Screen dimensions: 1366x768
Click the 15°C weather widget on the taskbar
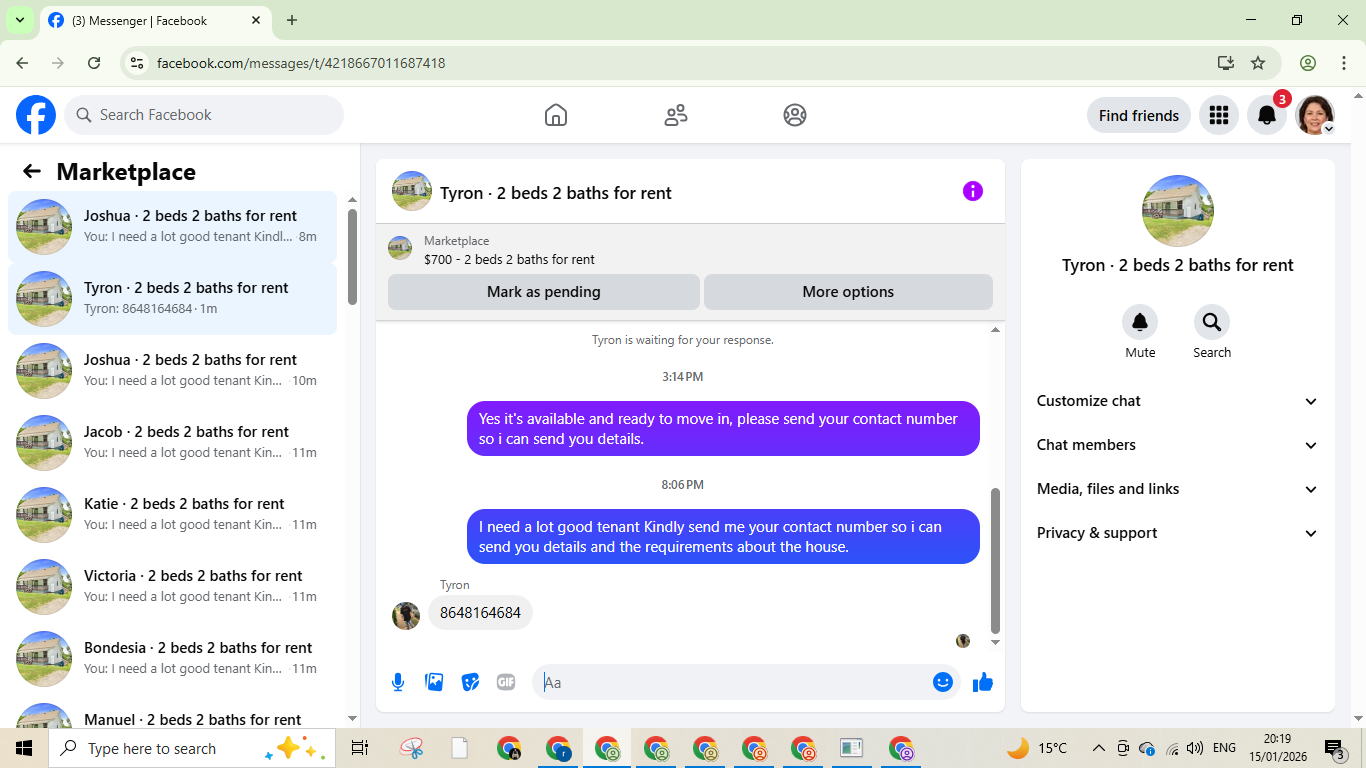pyautogui.click(x=1037, y=748)
